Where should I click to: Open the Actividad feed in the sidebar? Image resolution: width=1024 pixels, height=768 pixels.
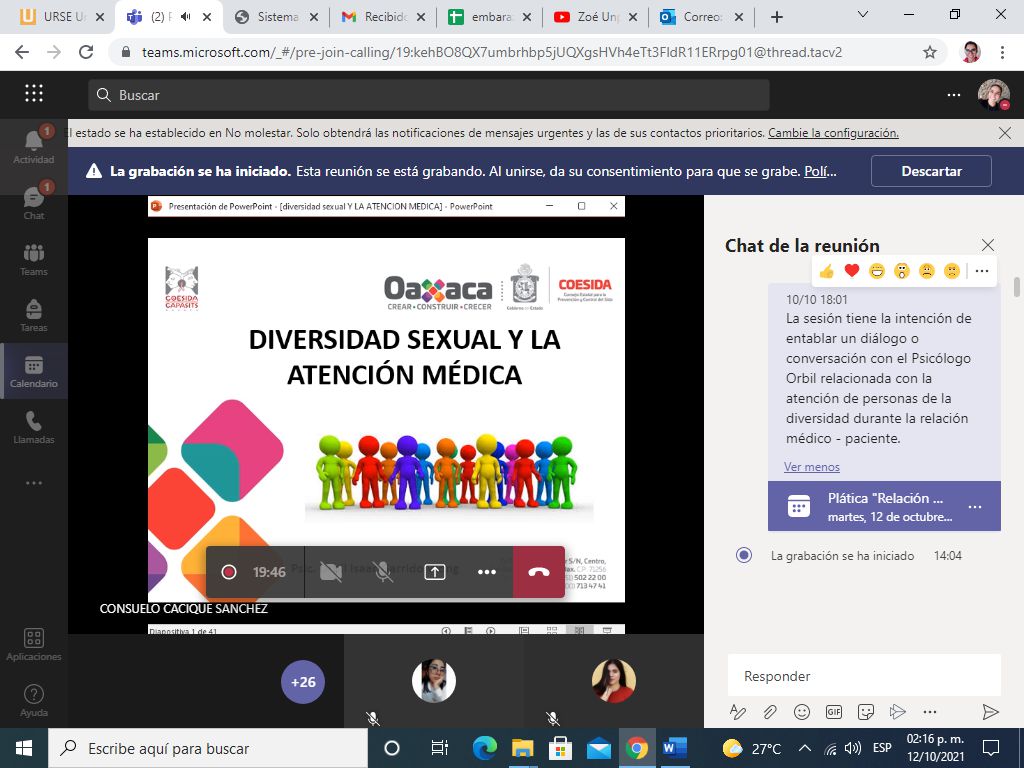click(x=34, y=146)
